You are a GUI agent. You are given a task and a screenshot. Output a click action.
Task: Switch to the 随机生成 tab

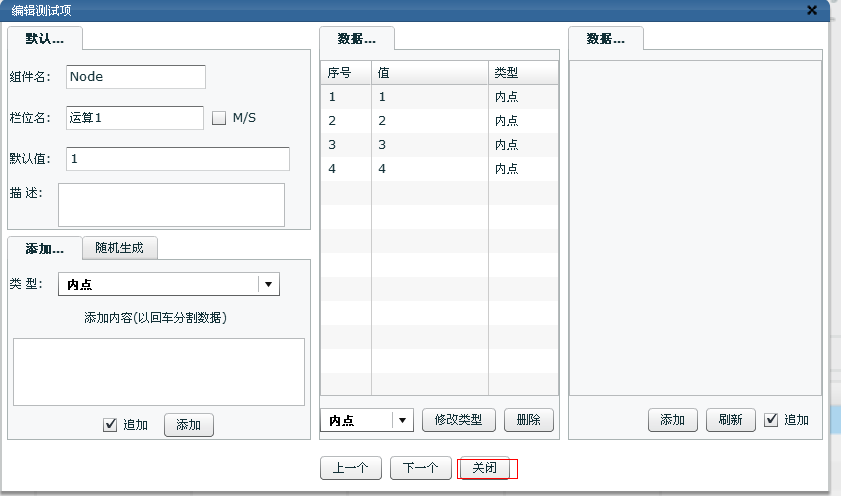[x=119, y=248]
